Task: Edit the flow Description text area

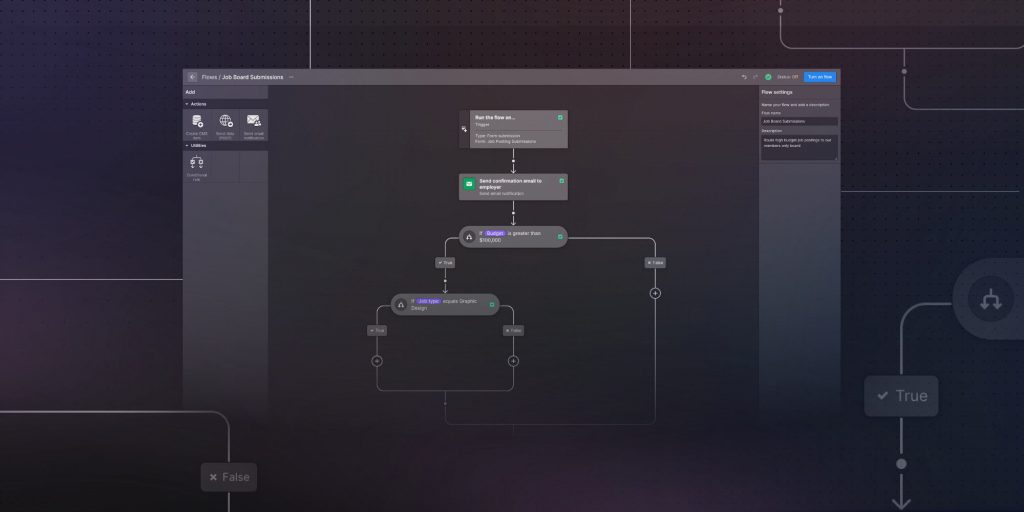Action: [x=799, y=148]
